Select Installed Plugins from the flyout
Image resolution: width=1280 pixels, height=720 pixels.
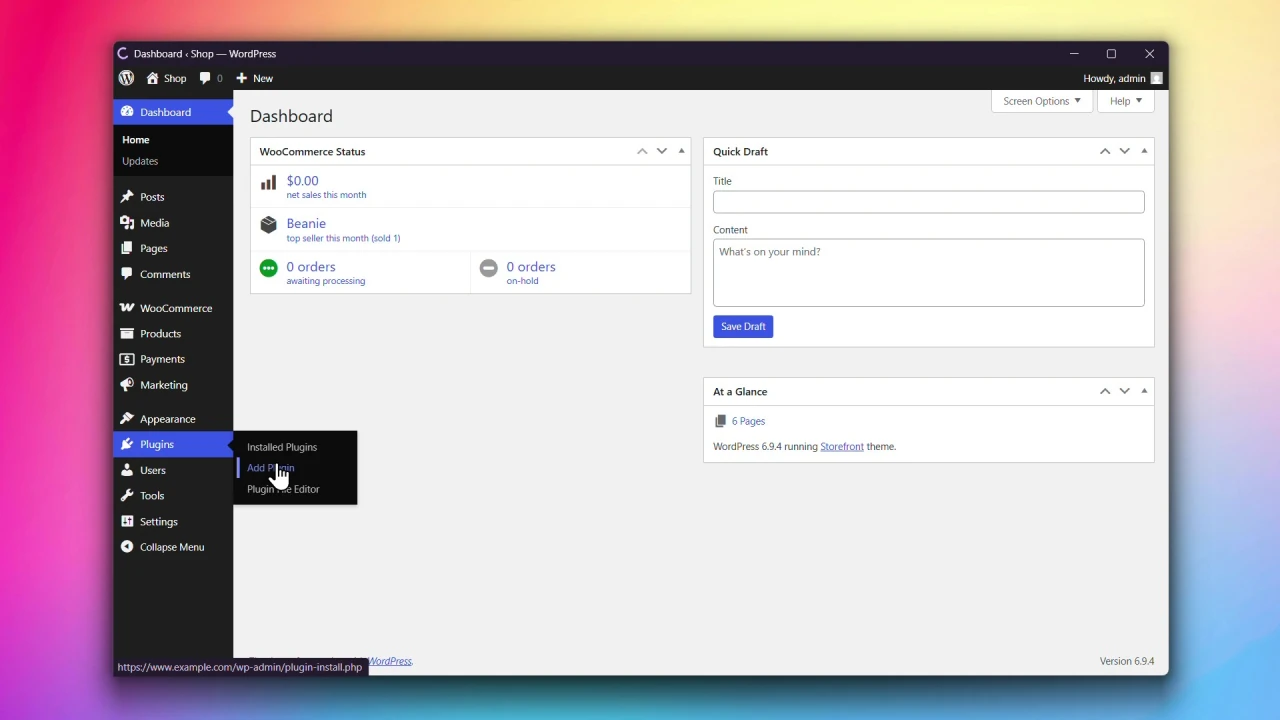click(x=282, y=447)
